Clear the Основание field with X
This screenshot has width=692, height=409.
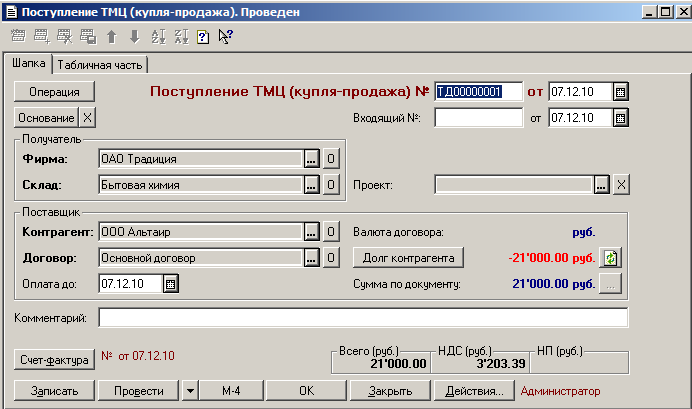coord(87,117)
